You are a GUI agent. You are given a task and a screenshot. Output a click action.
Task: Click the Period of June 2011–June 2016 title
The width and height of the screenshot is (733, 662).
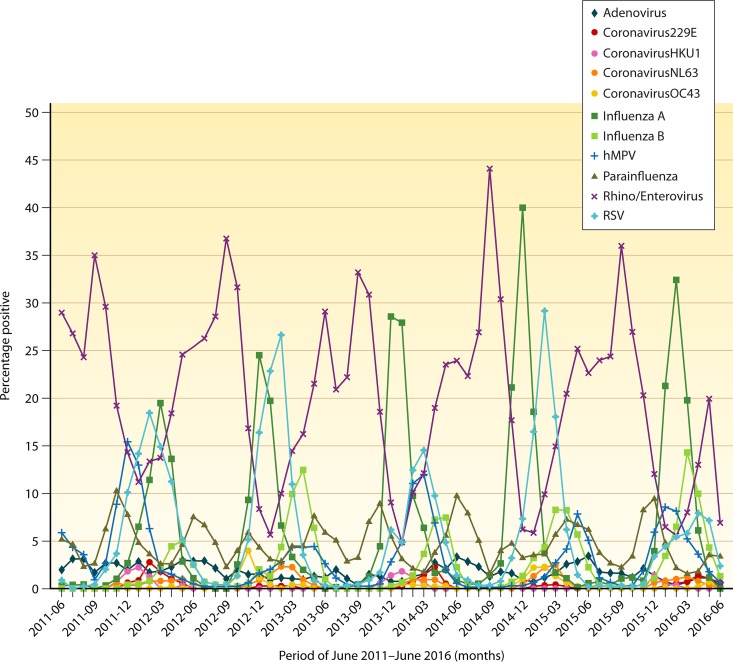[392, 655]
